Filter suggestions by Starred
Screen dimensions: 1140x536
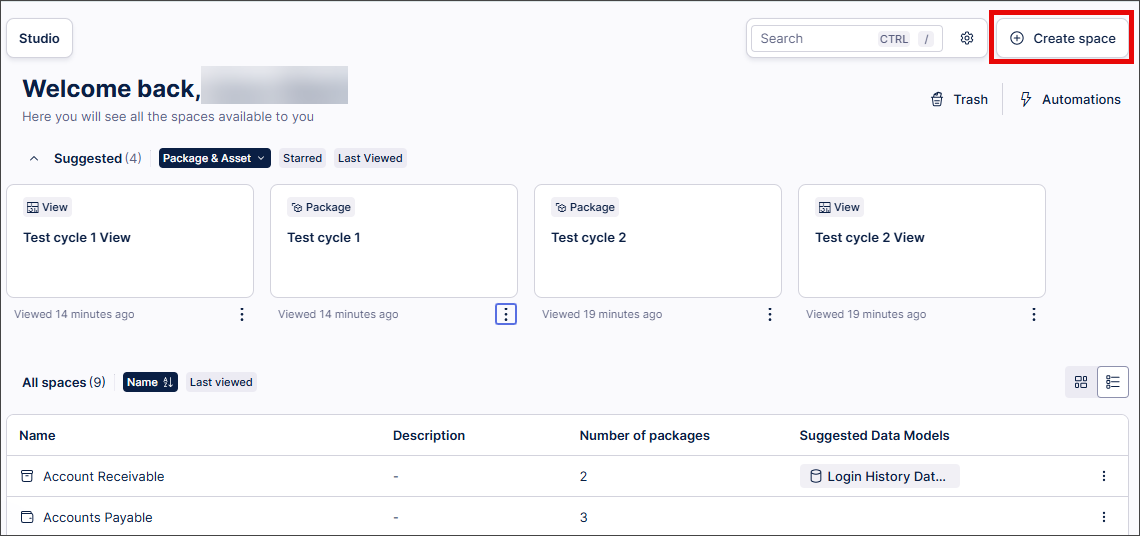302,158
